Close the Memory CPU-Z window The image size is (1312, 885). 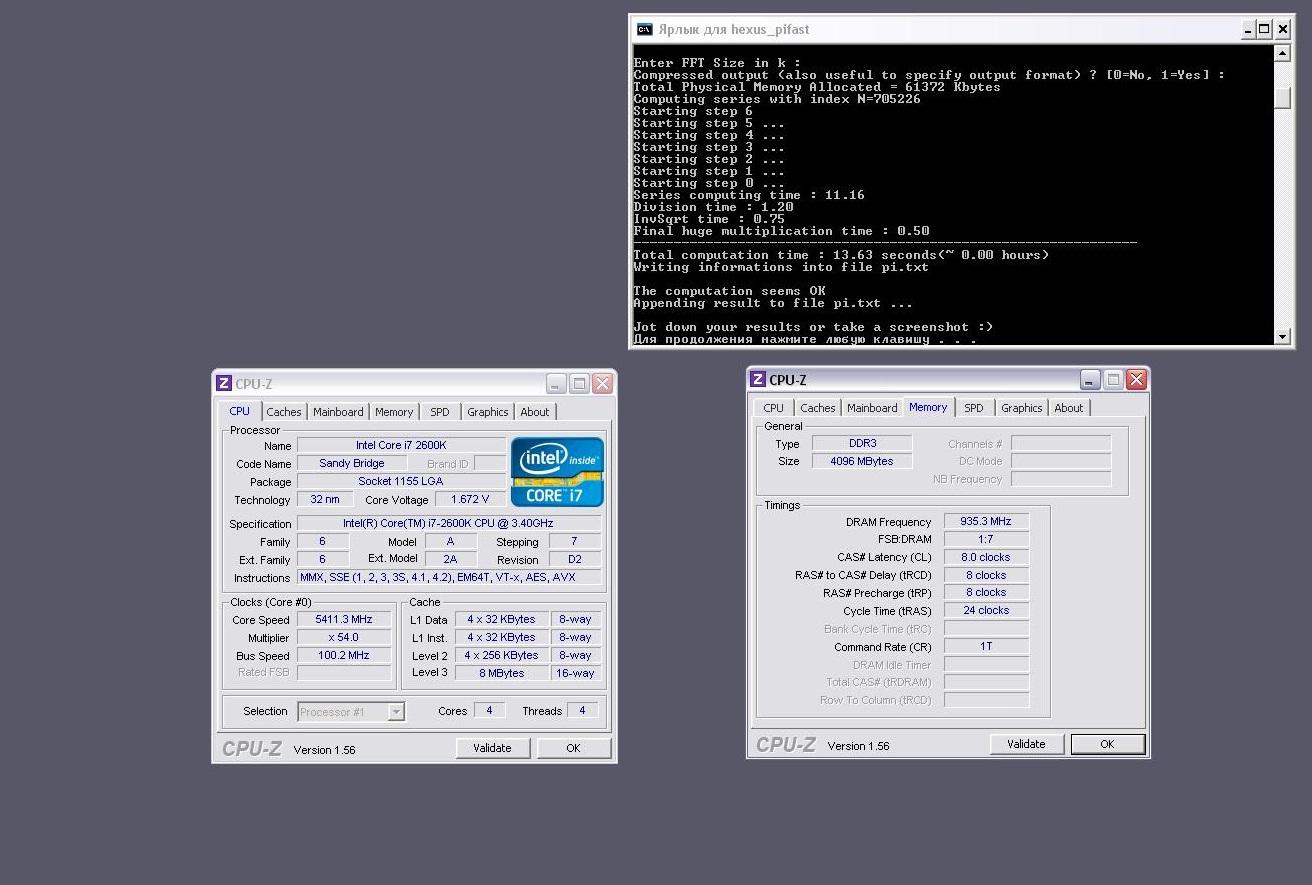pyautogui.click(x=1136, y=380)
